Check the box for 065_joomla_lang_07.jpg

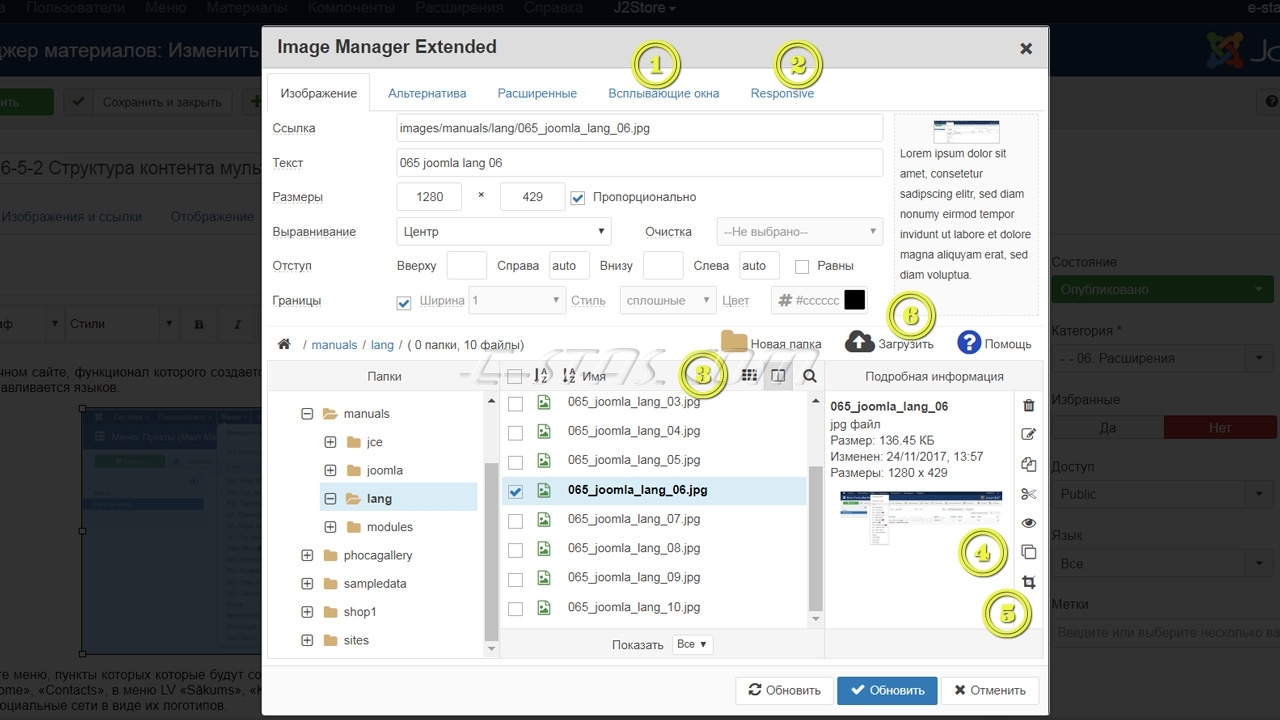coord(515,520)
